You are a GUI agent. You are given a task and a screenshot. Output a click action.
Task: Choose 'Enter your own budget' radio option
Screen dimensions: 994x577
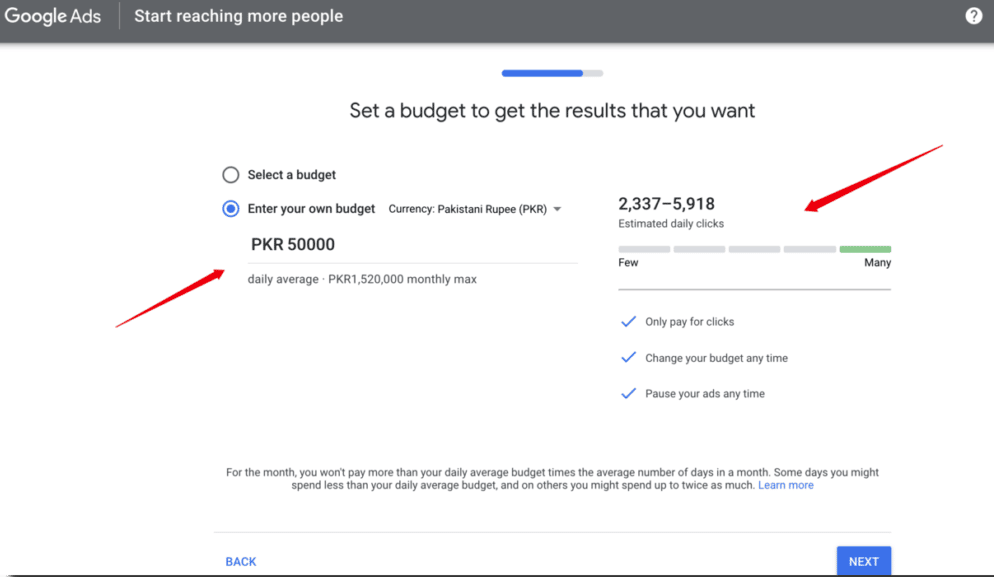coord(231,209)
